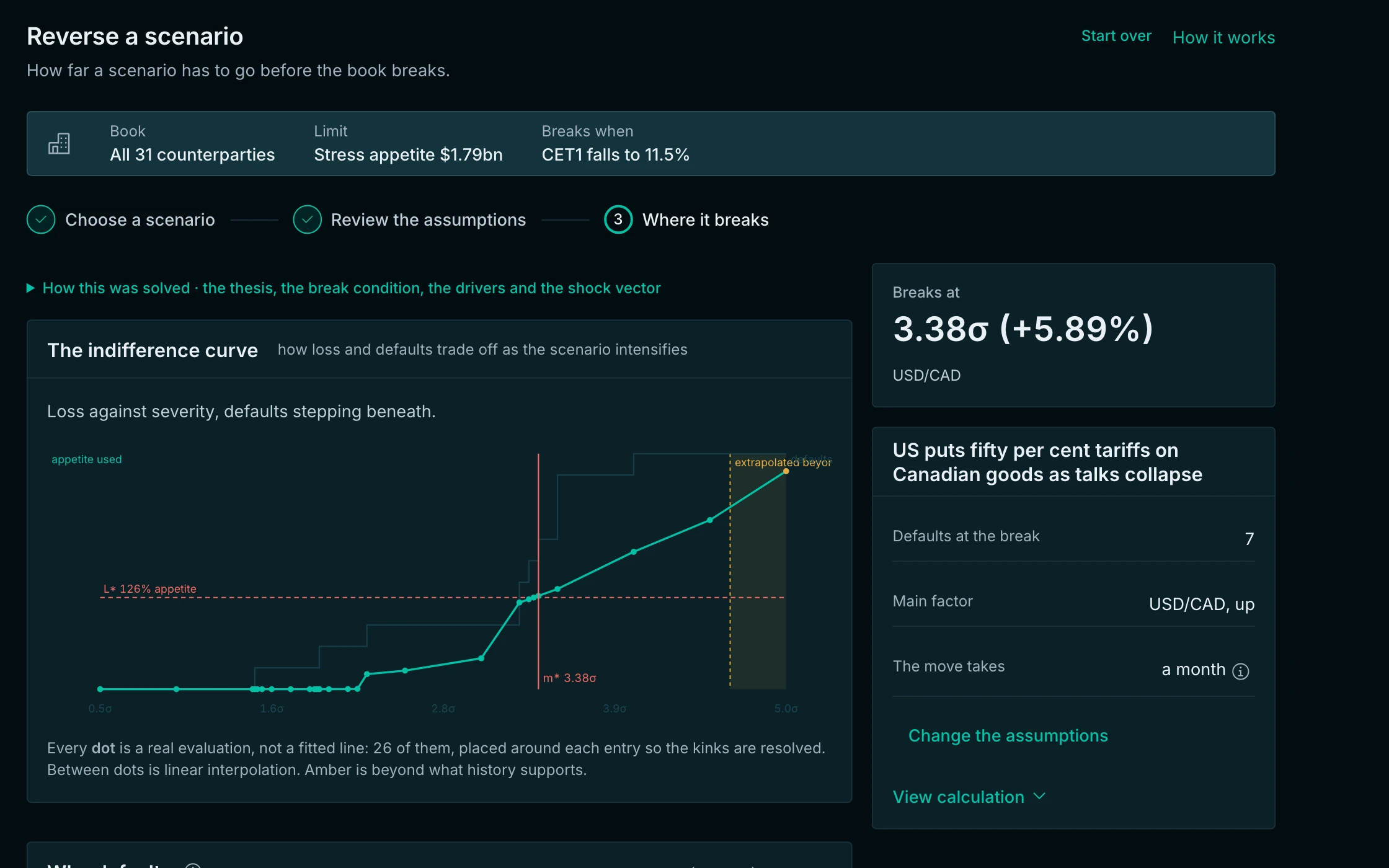Image resolution: width=1389 pixels, height=868 pixels.
Task: Click the 'Review the assumptions' checkmark circle
Action: pyautogui.click(x=307, y=219)
